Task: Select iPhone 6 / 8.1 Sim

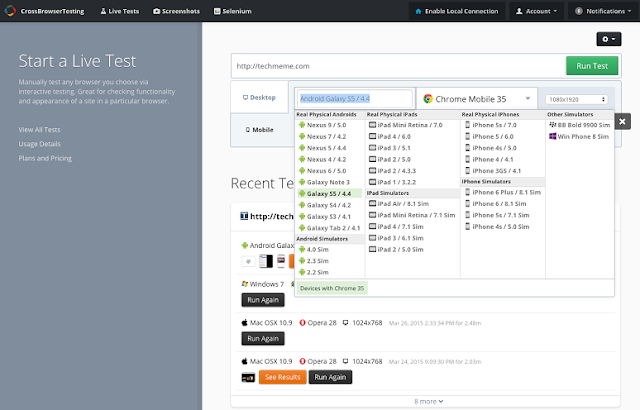Action: [496, 204]
